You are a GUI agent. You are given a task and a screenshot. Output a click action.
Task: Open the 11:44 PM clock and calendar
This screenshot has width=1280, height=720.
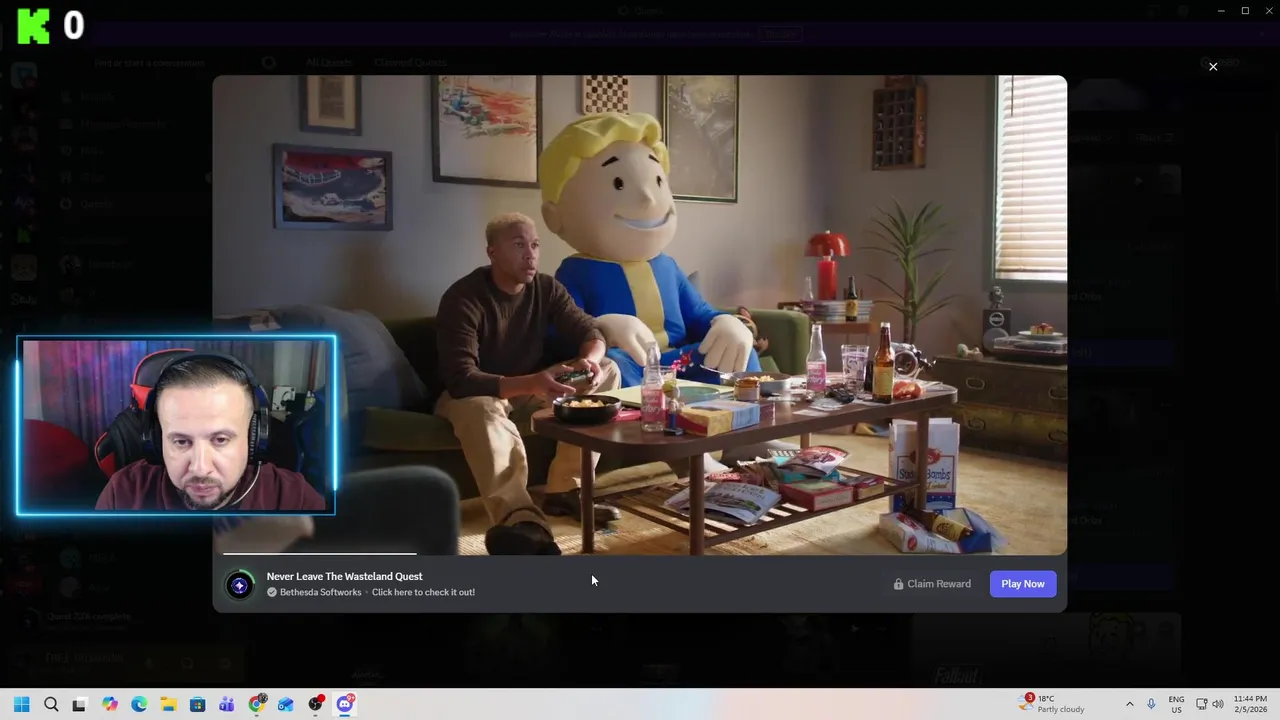click(1250, 704)
